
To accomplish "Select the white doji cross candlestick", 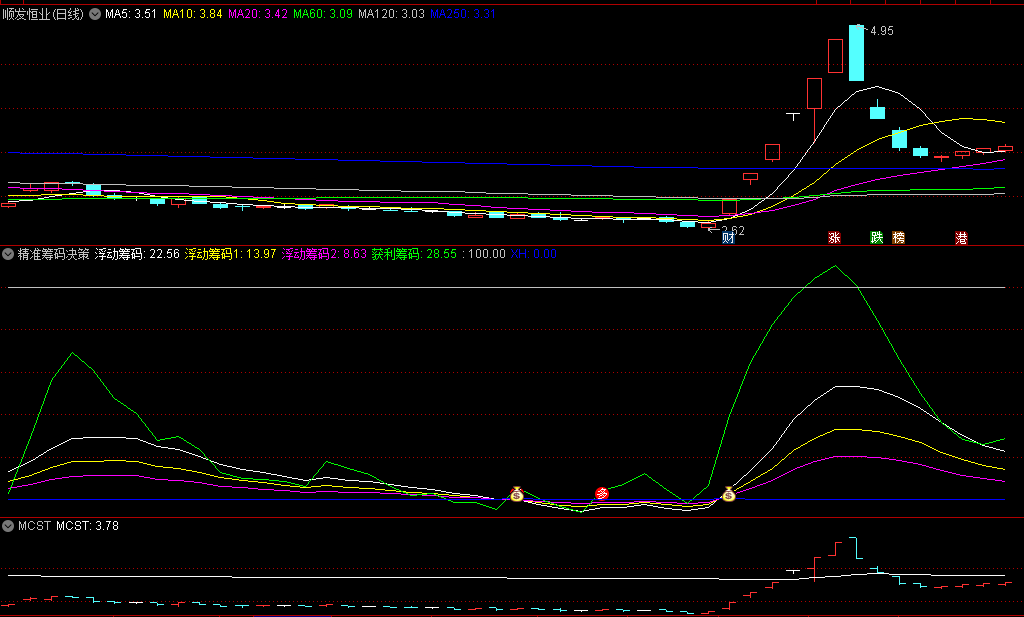I will 793,116.
